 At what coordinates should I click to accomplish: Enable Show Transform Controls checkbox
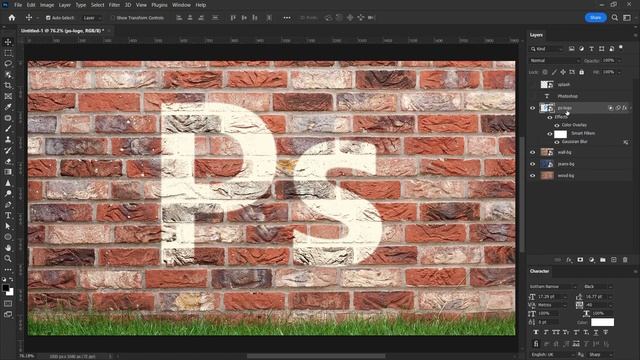tap(113, 18)
